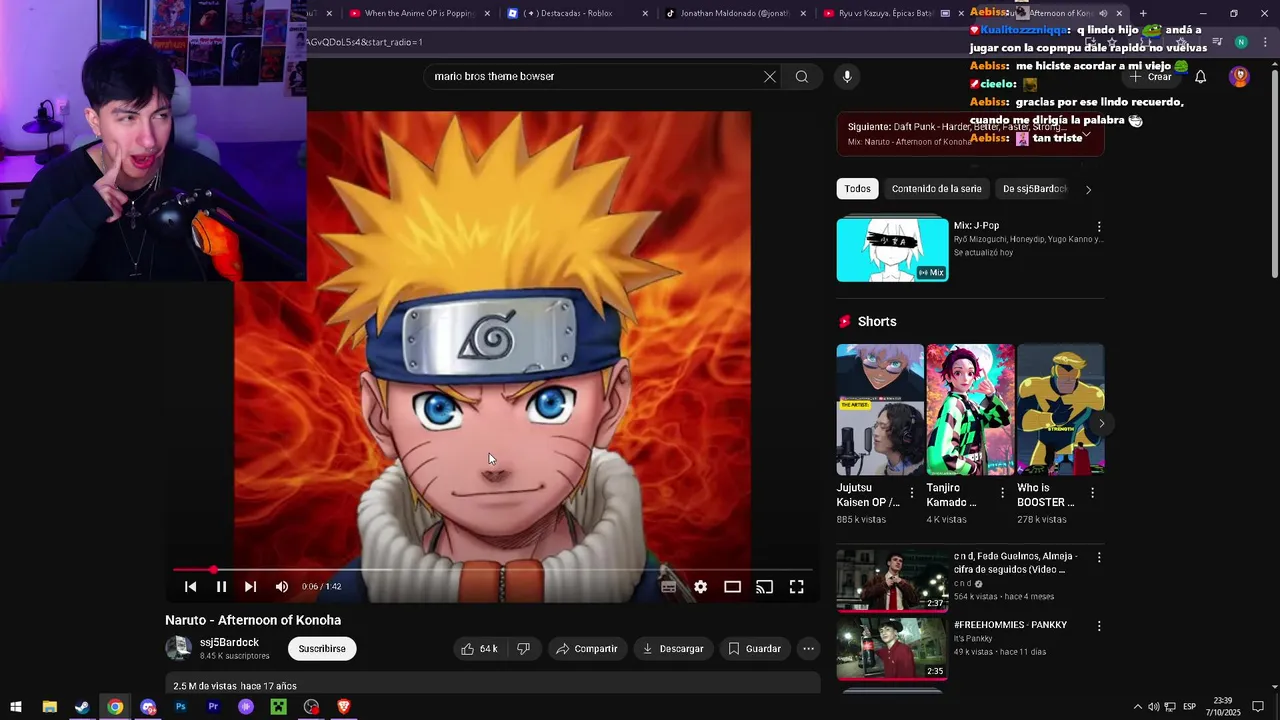Subscribe to ssj5Bardock channel
The height and width of the screenshot is (720, 1280).
tap(322, 649)
